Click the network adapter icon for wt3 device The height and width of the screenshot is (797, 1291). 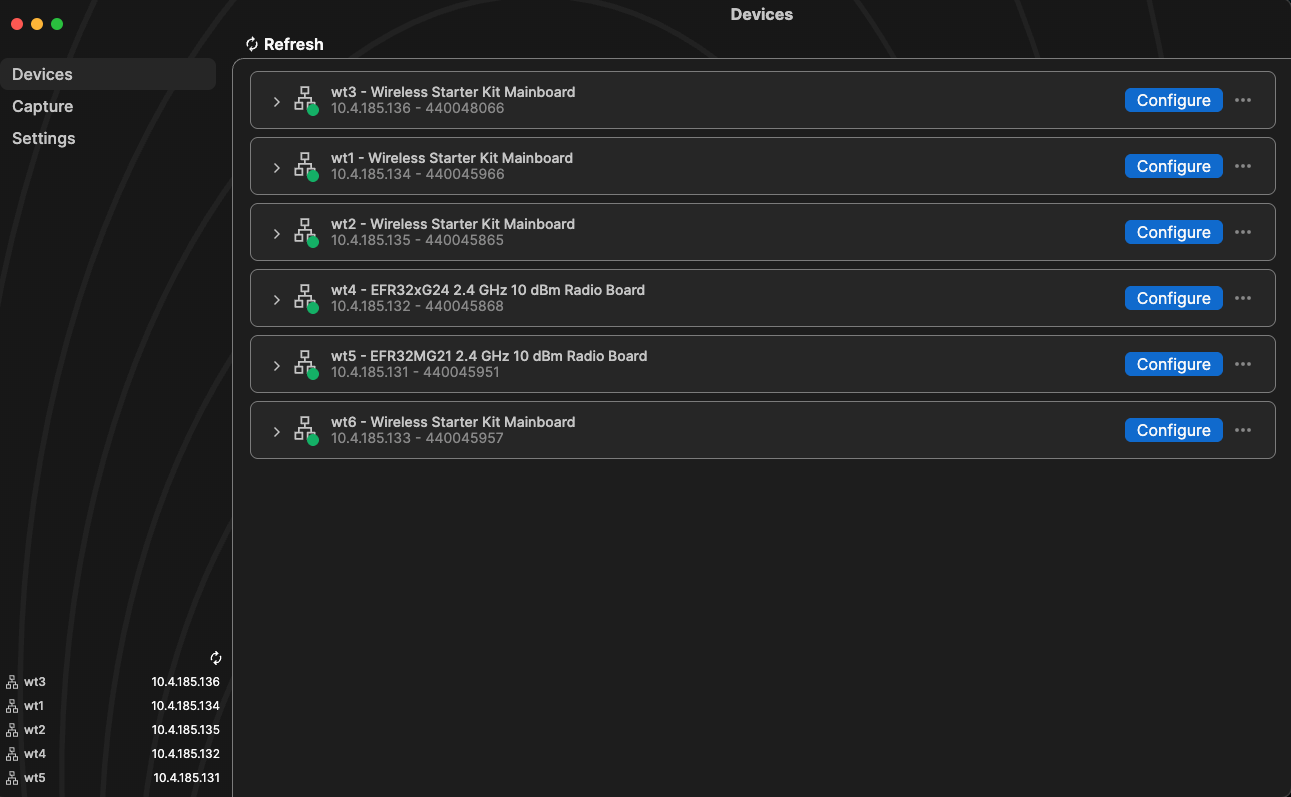coord(305,100)
